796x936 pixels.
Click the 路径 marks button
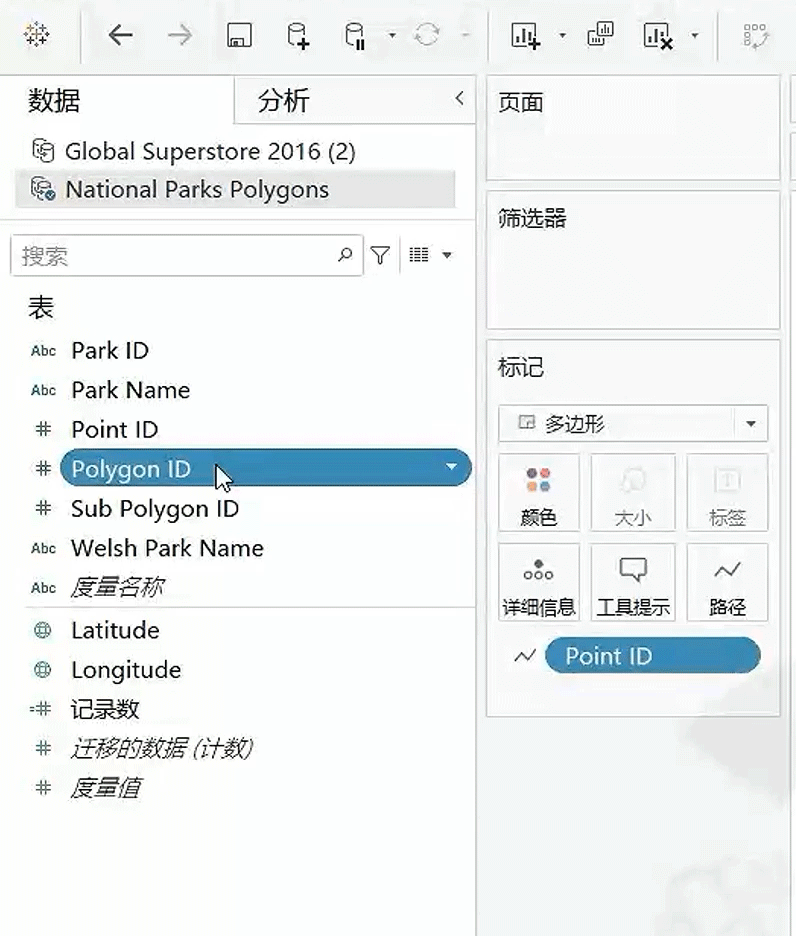tap(727, 582)
